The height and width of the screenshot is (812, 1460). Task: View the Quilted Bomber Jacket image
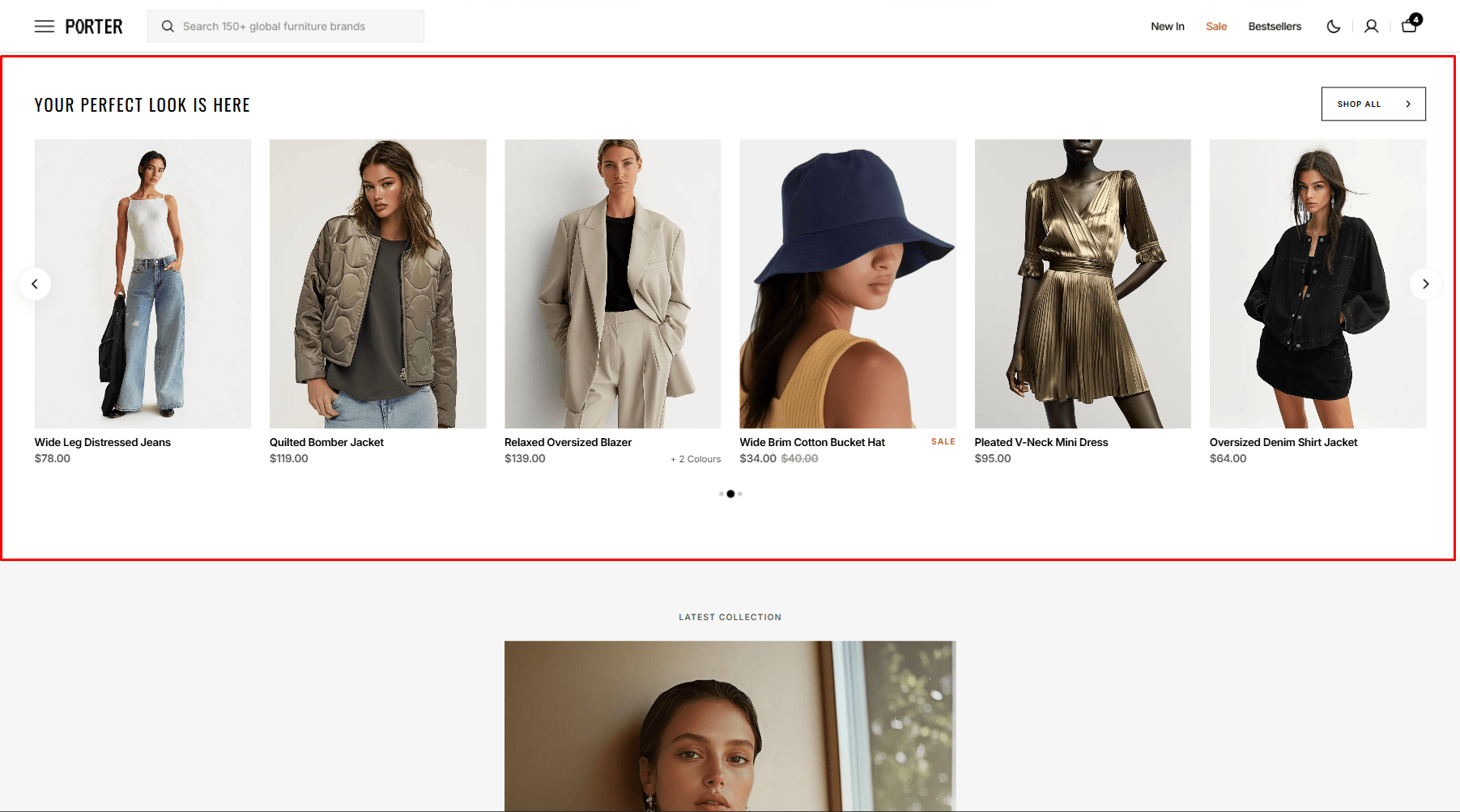[377, 283]
